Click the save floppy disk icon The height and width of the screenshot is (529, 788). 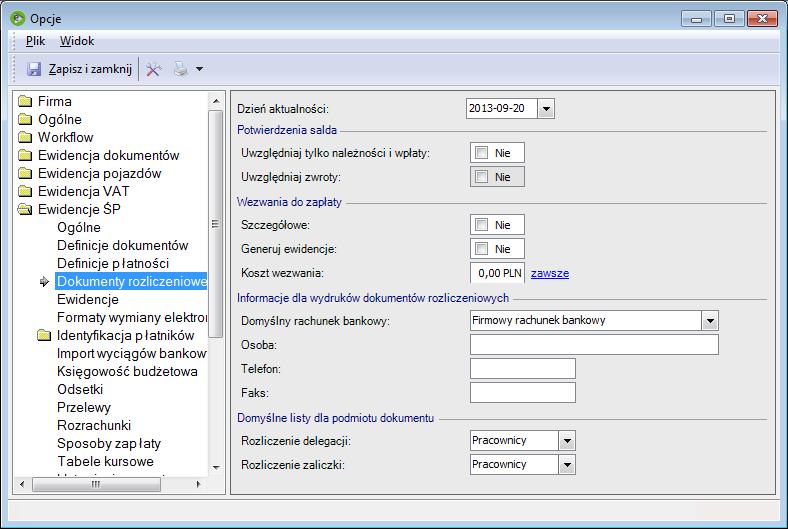(x=34, y=69)
